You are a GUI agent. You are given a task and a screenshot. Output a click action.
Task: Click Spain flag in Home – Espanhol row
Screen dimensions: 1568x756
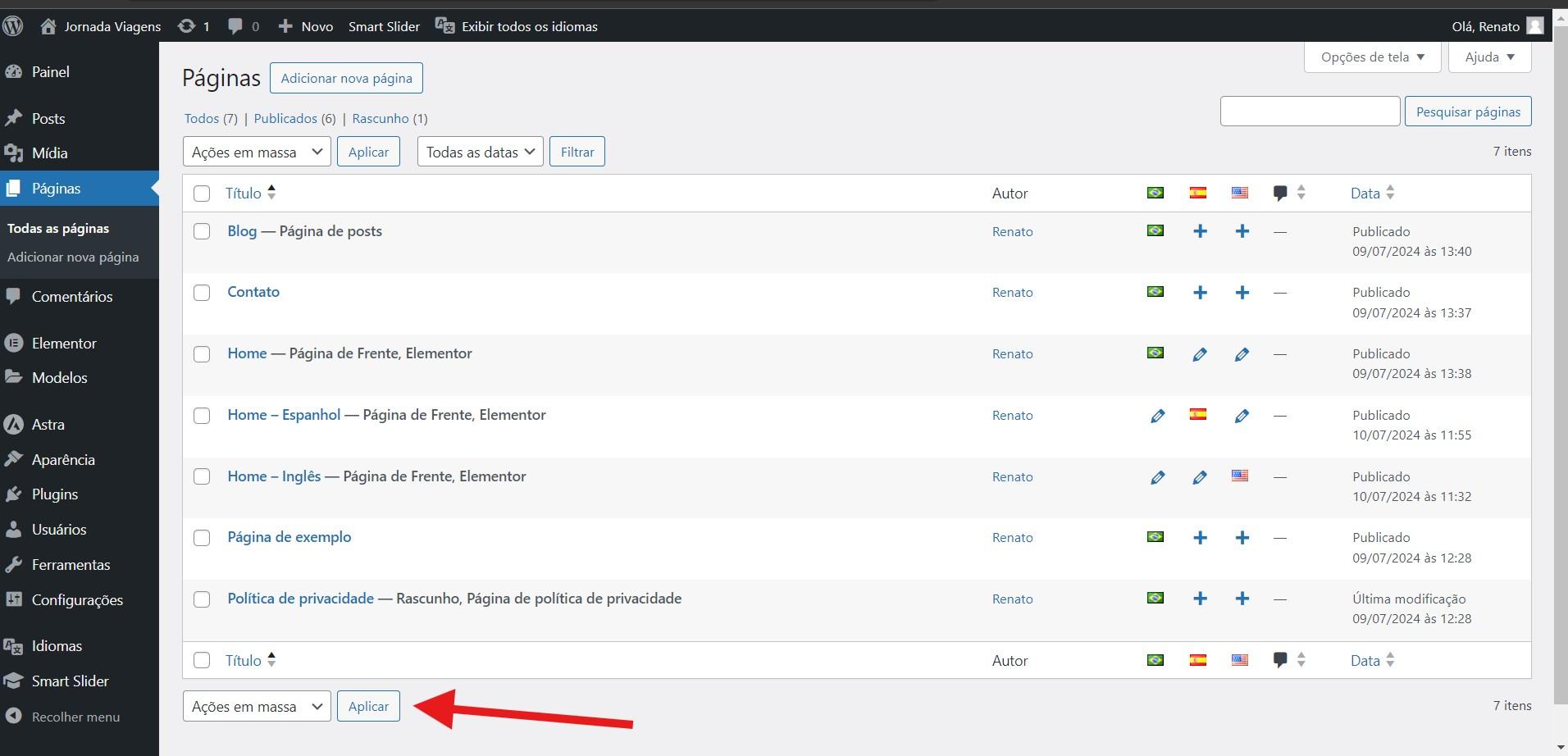tap(1198, 414)
